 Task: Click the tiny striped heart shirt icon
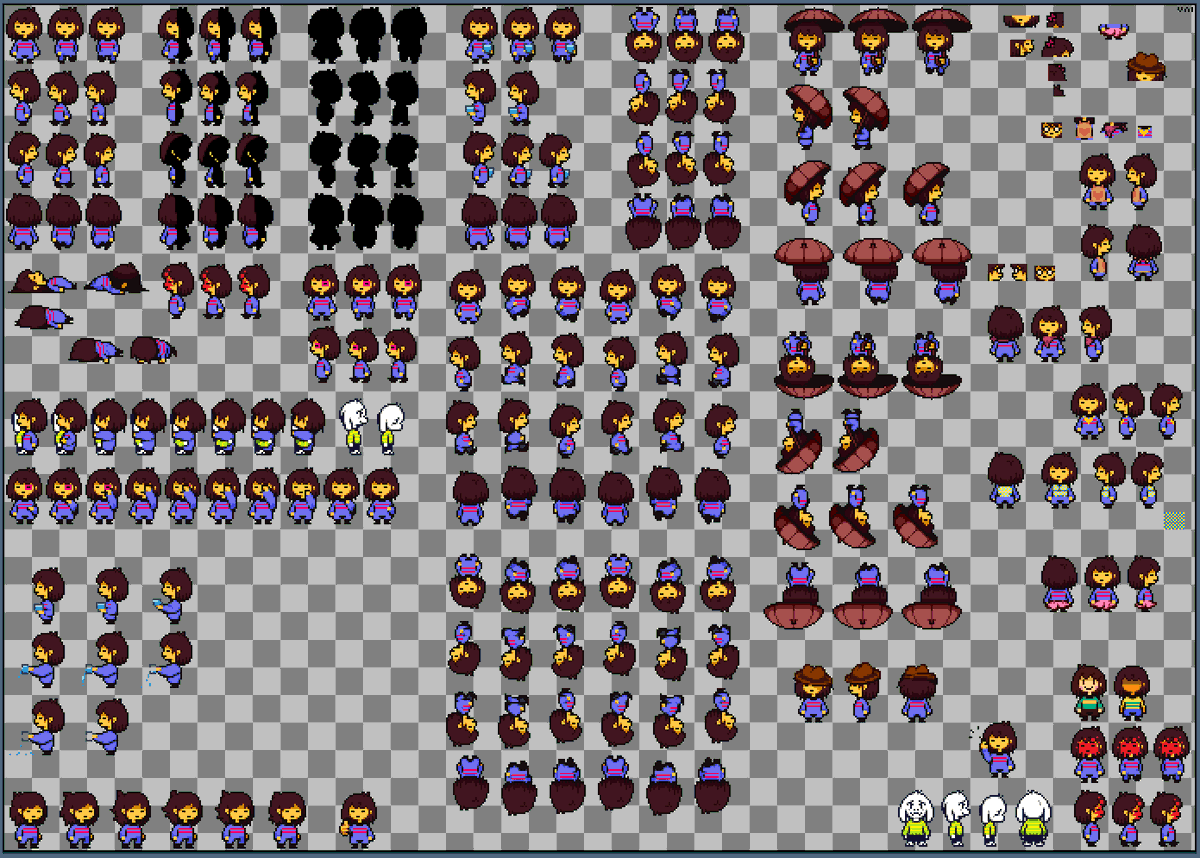(x=1143, y=130)
